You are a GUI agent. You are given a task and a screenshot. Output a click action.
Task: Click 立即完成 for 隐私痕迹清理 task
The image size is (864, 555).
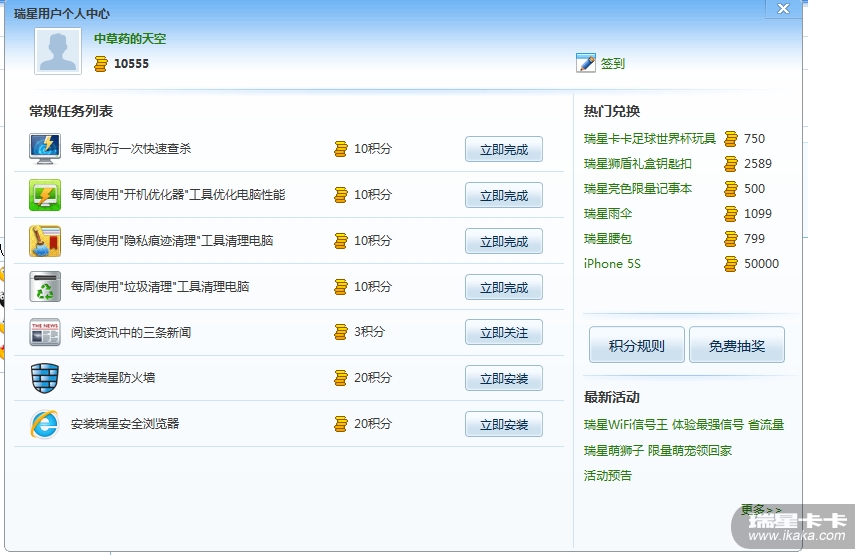click(x=504, y=241)
